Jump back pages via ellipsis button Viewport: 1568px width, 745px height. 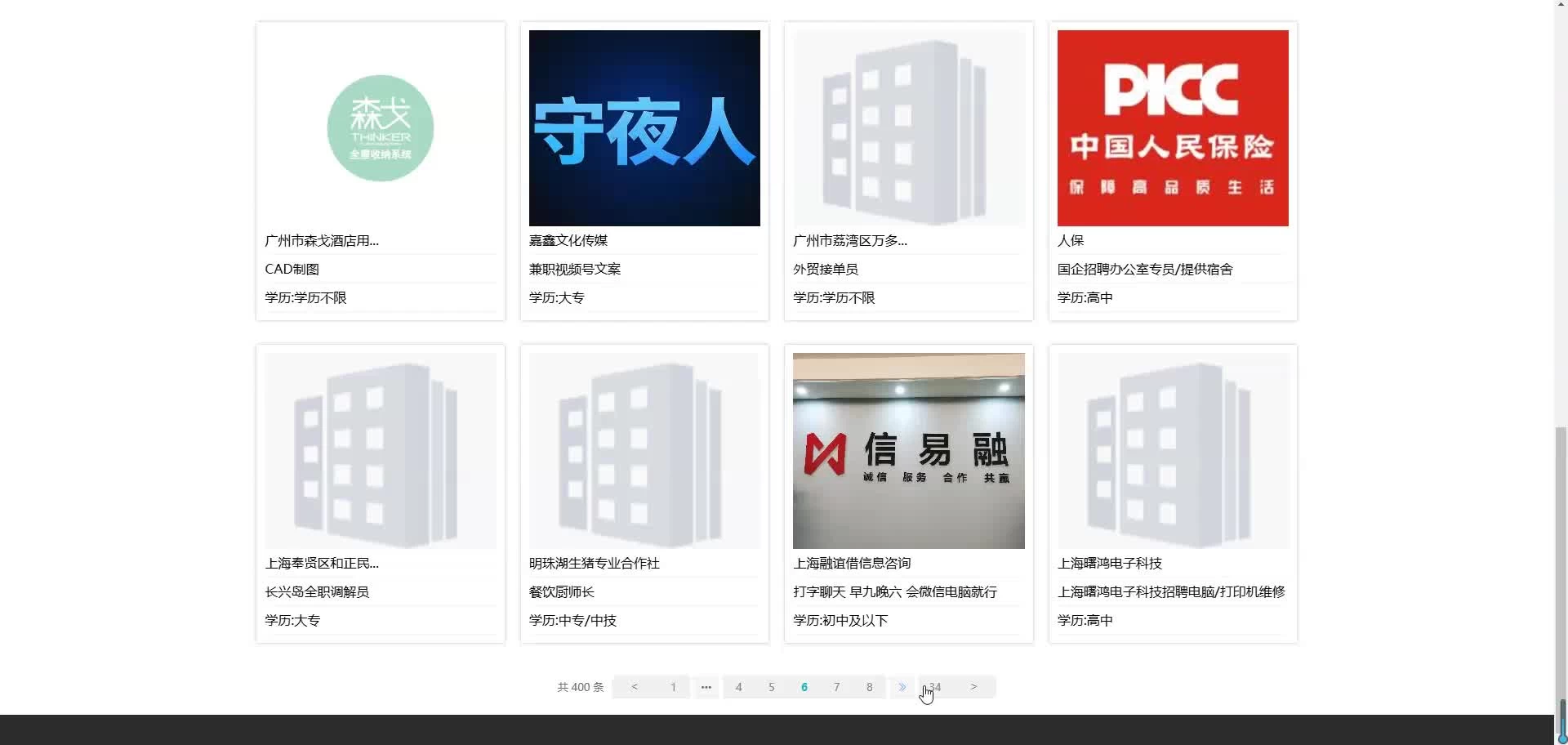[706, 687]
